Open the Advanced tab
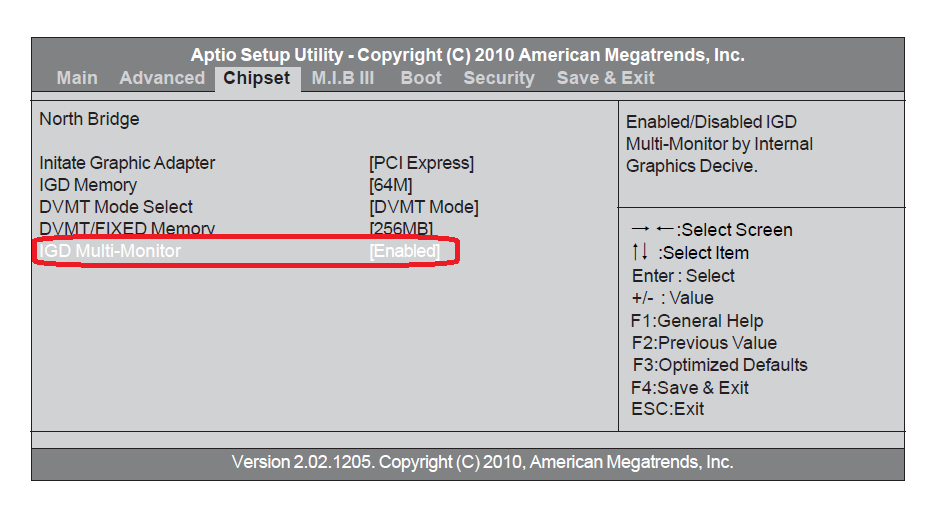Viewport: 942px width, 520px height. pos(162,78)
